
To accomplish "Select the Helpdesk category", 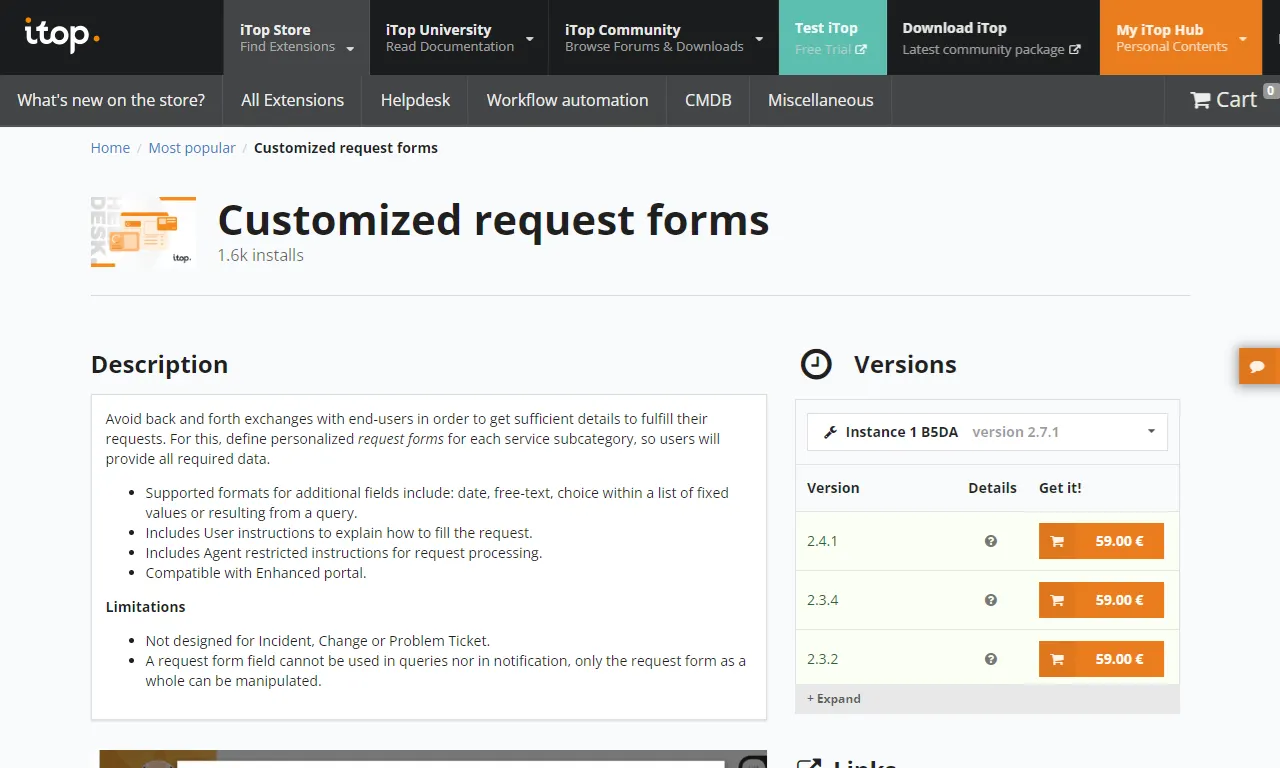I will (x=415, y=100).
